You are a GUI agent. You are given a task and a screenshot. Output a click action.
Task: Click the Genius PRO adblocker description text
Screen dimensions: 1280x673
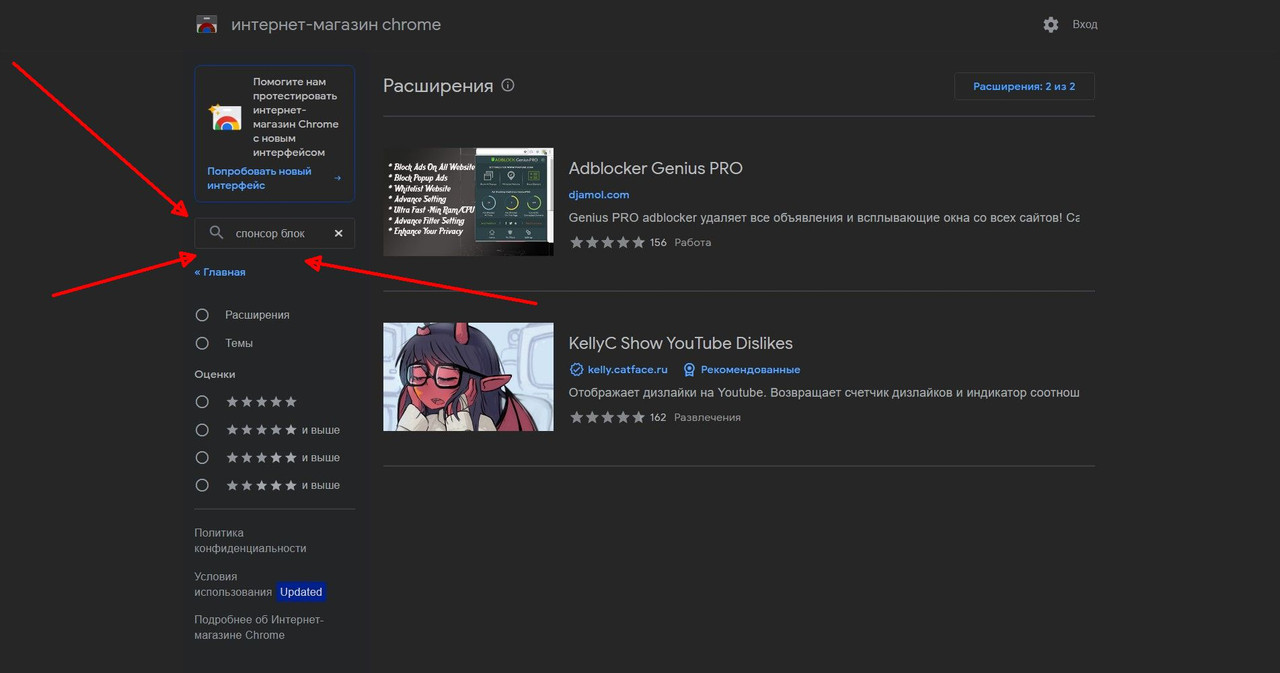(824, 217)
